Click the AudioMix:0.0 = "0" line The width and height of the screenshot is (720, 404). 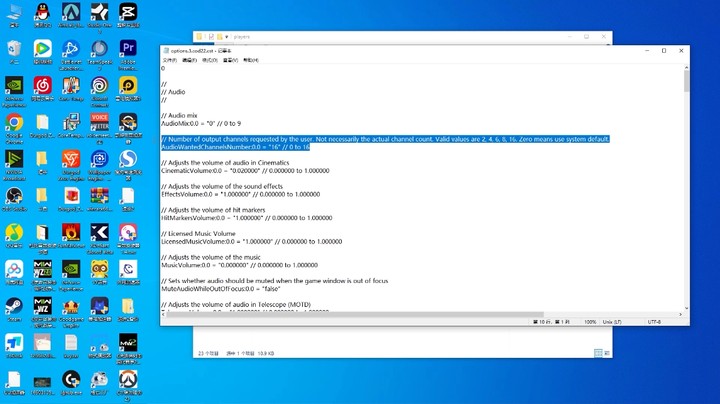point(201,123)
